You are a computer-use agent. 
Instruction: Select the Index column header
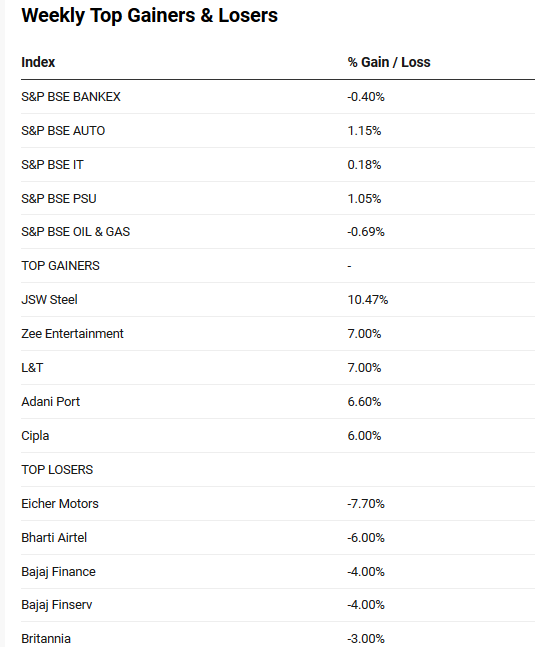pyautogui.click(x=38, y=62)
